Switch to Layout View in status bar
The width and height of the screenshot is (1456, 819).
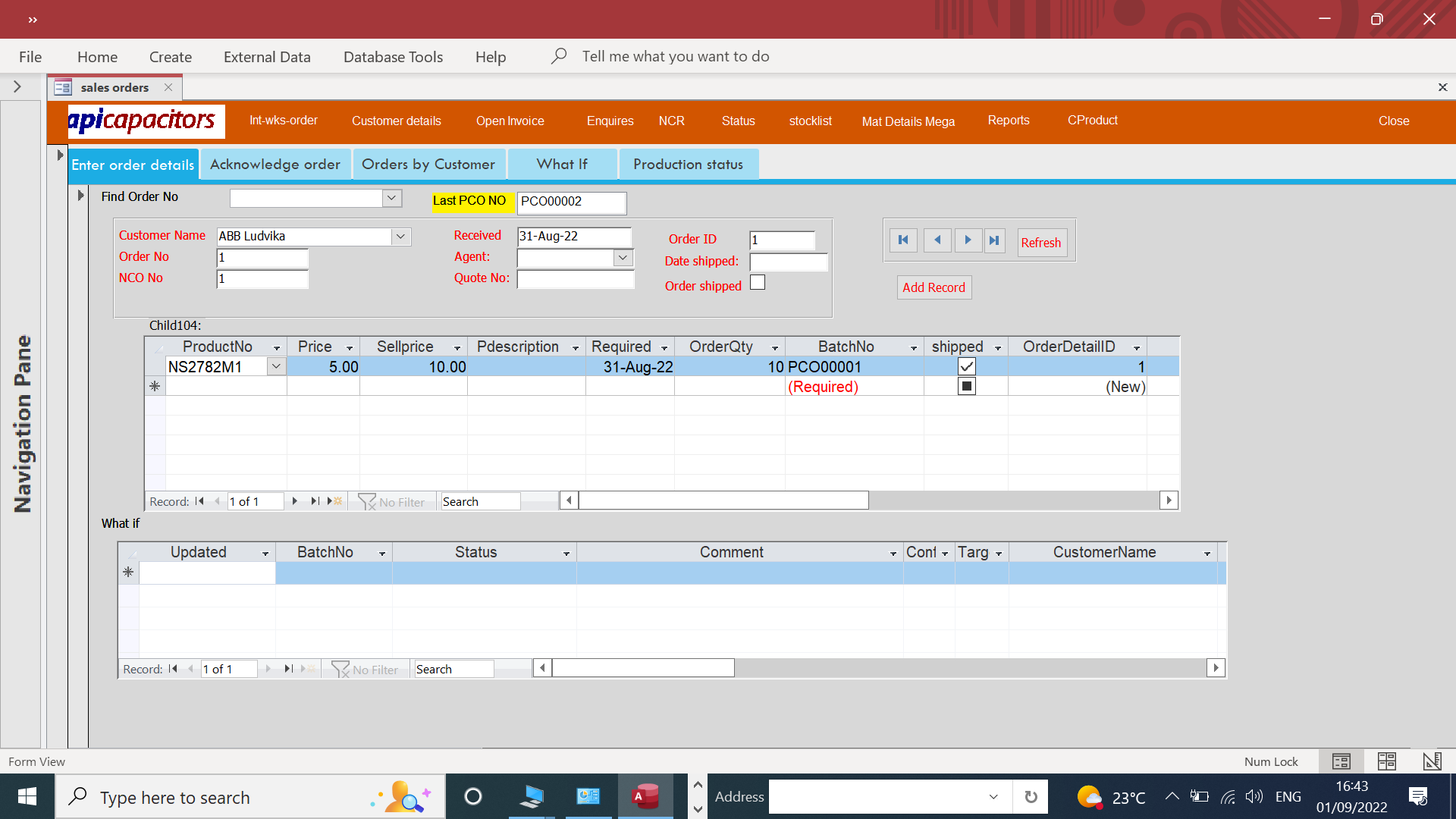click(1386, 761)
